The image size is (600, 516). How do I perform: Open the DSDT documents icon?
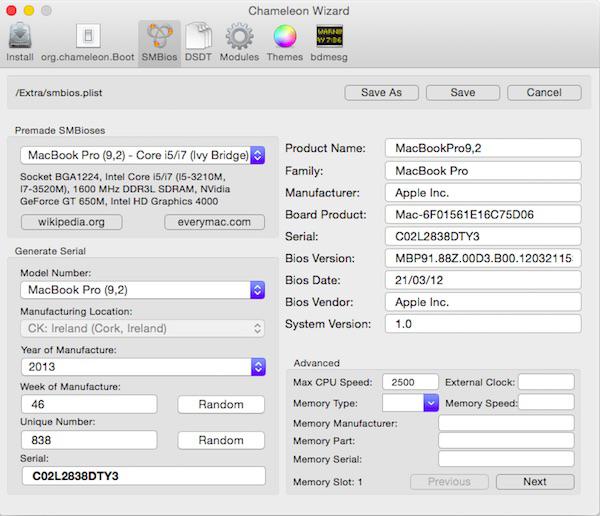click(x=198, y=42)
